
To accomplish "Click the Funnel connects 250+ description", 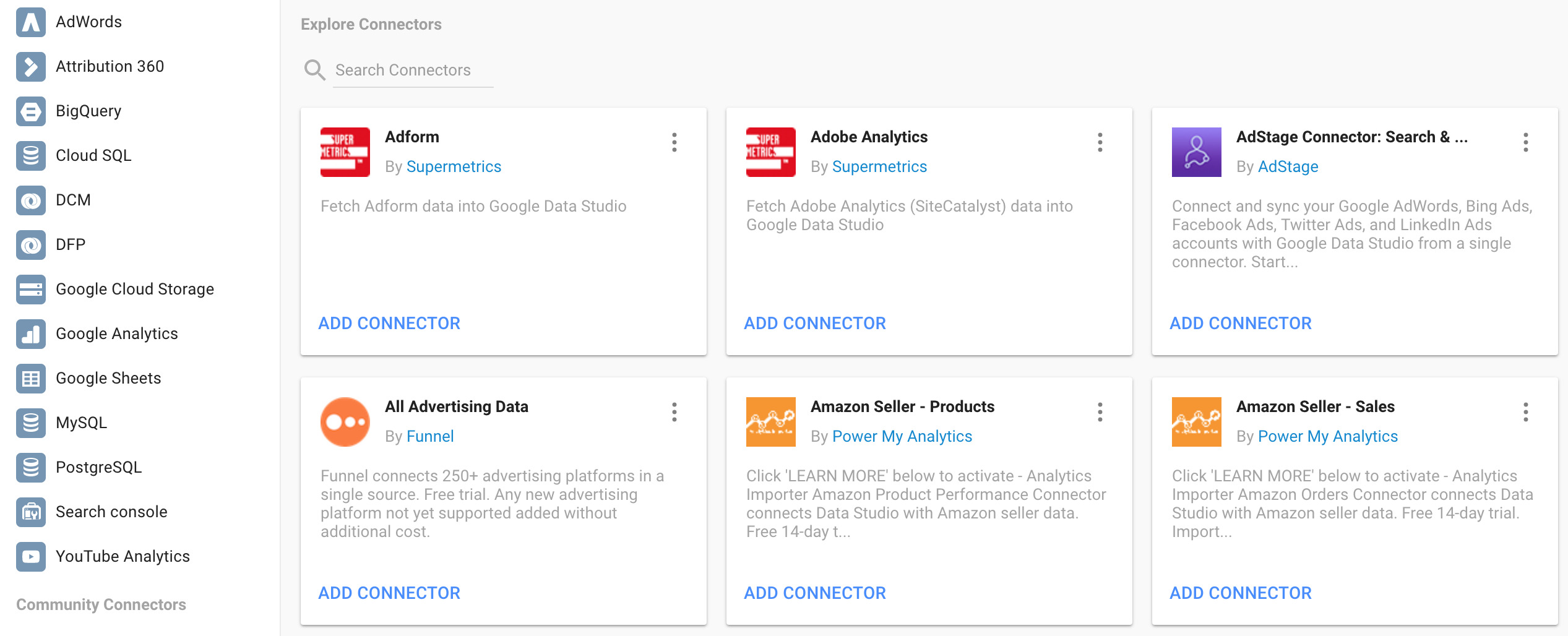I will pos(493,504).
